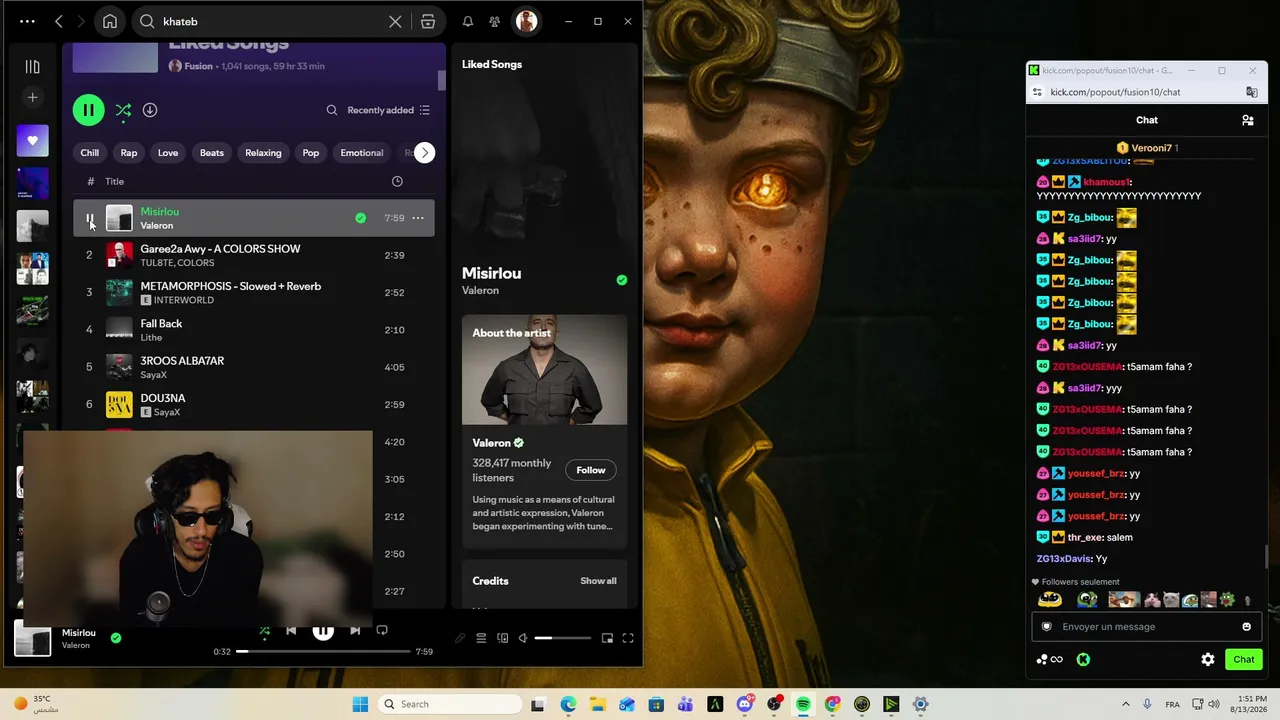This screenshot has height=720, width=1280.
Task: Open the Browse icon beside the search bar
Action: point(428,21)
